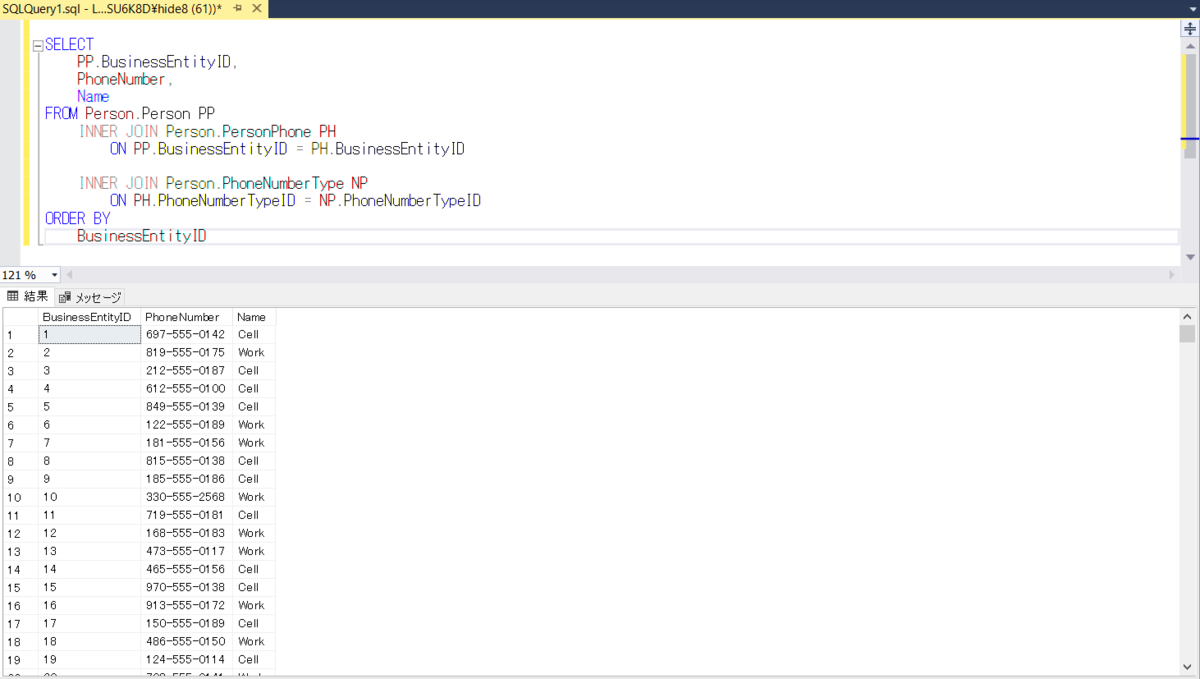
Task: Select phone number 168-555-0183
Action: tap(186, 533)
